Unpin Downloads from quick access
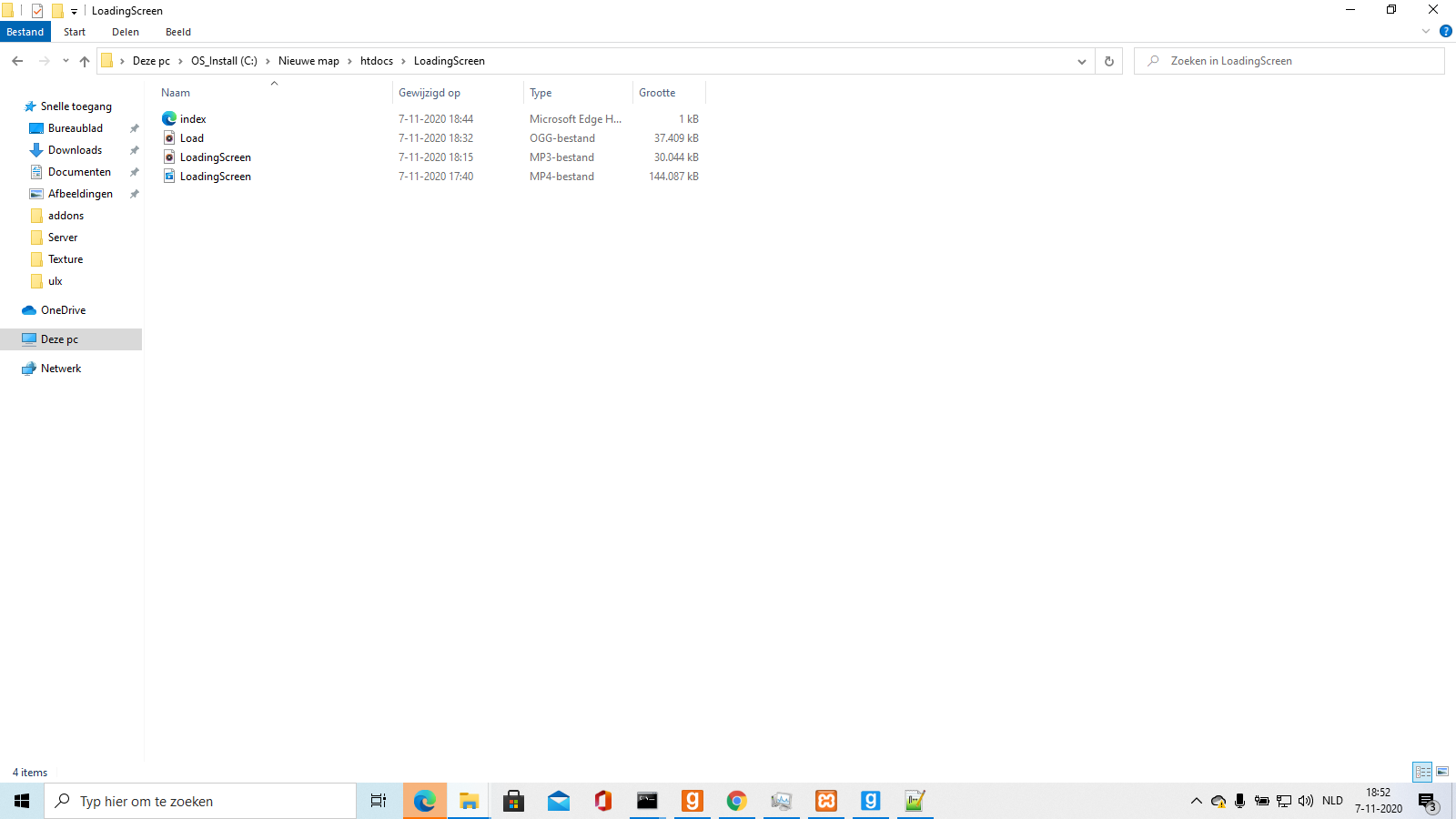This screenshot has width=1456, height=819. click(x=135, y=150)
